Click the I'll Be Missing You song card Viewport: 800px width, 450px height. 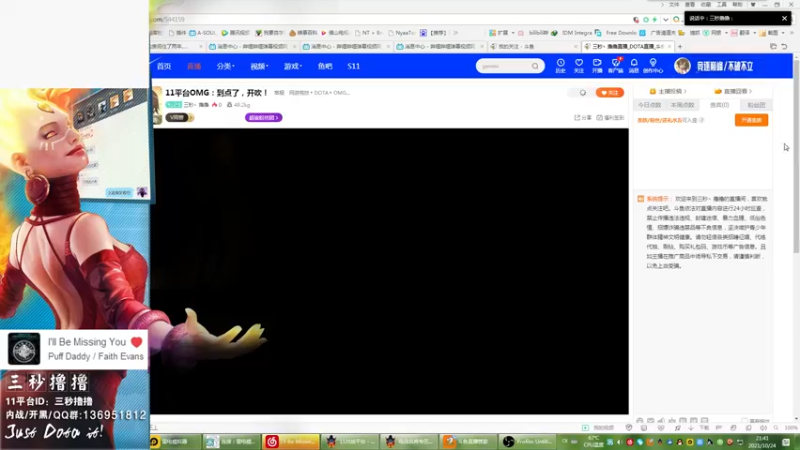[x=74, y=349]
